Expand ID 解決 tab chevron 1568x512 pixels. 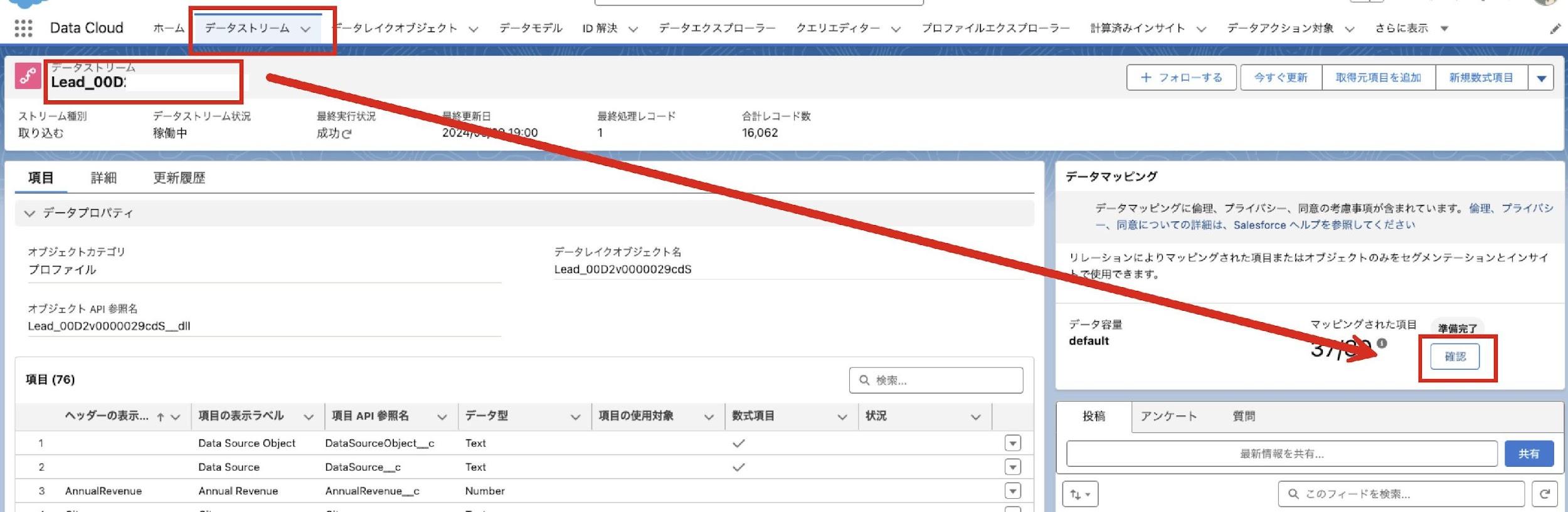tap(633, 29)
